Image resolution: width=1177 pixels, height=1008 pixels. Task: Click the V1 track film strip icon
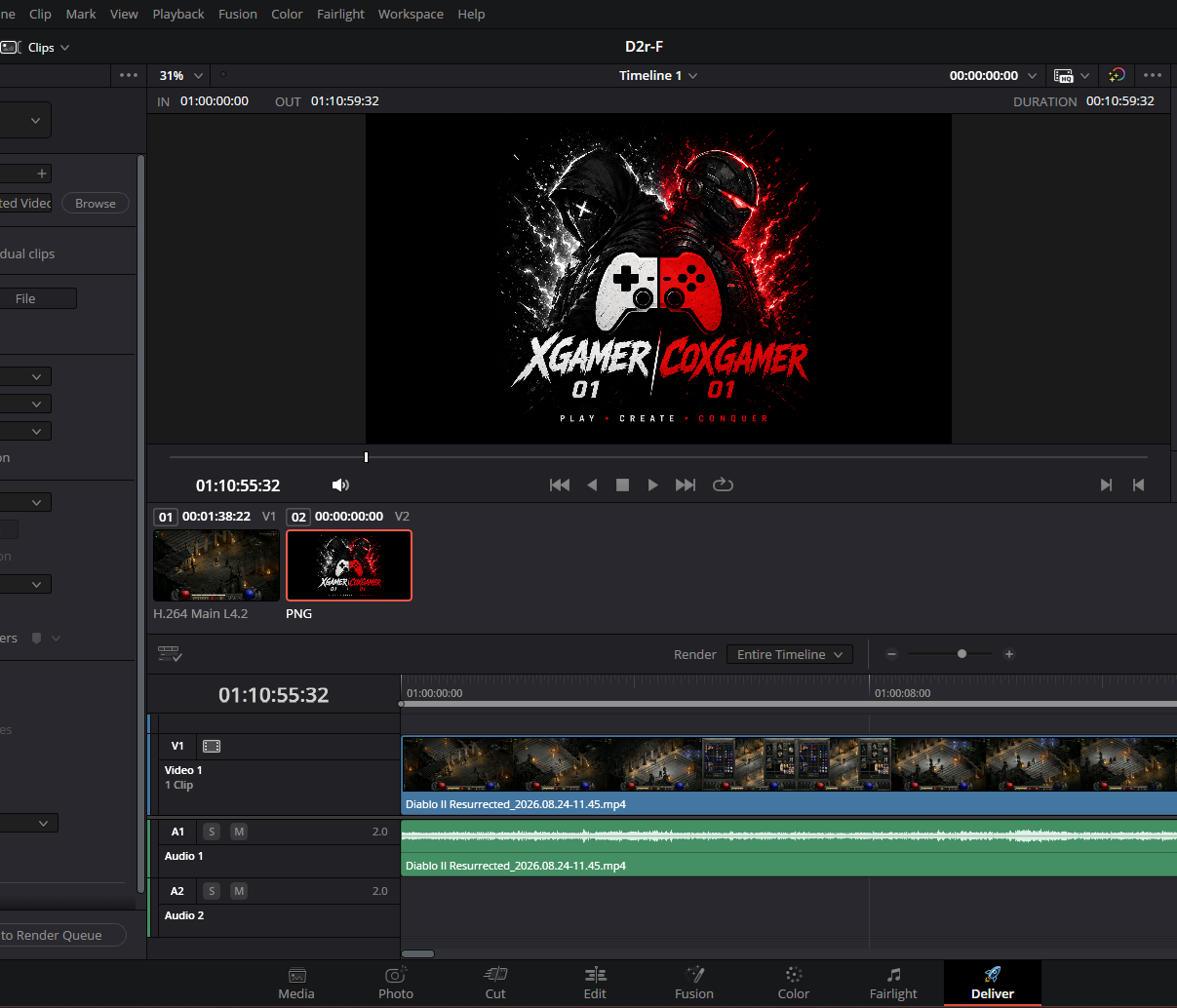point(212,746)
